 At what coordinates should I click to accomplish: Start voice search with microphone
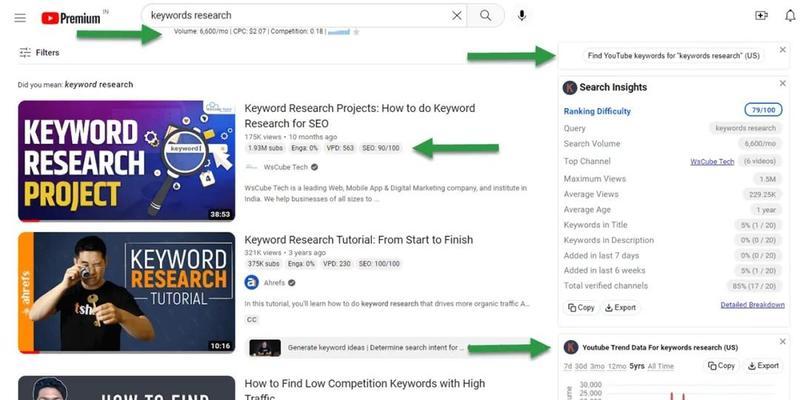click(x=521, y=16)
